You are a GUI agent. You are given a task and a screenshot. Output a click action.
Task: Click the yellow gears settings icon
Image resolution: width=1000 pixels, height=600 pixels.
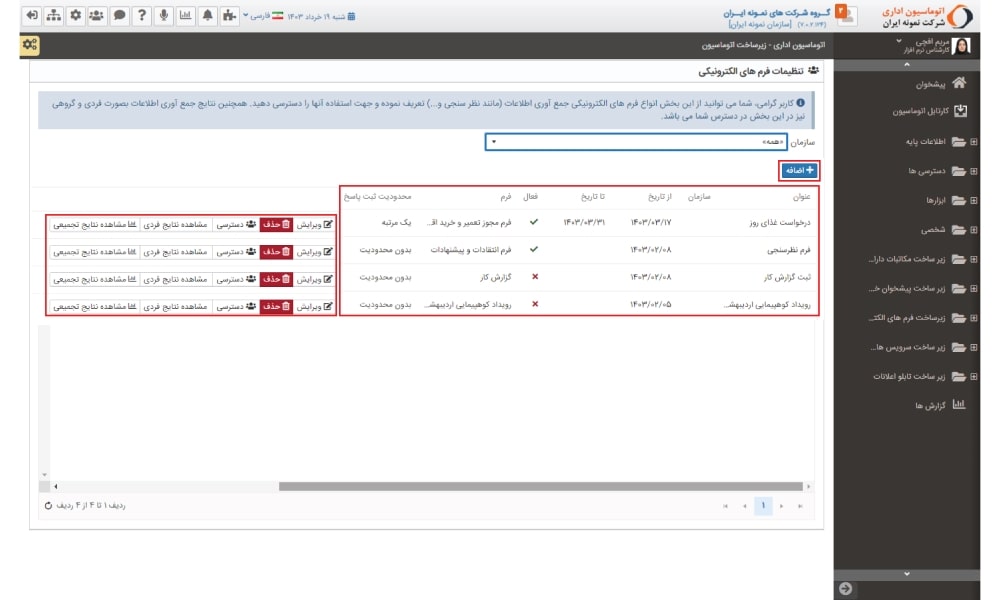[30, 45]
